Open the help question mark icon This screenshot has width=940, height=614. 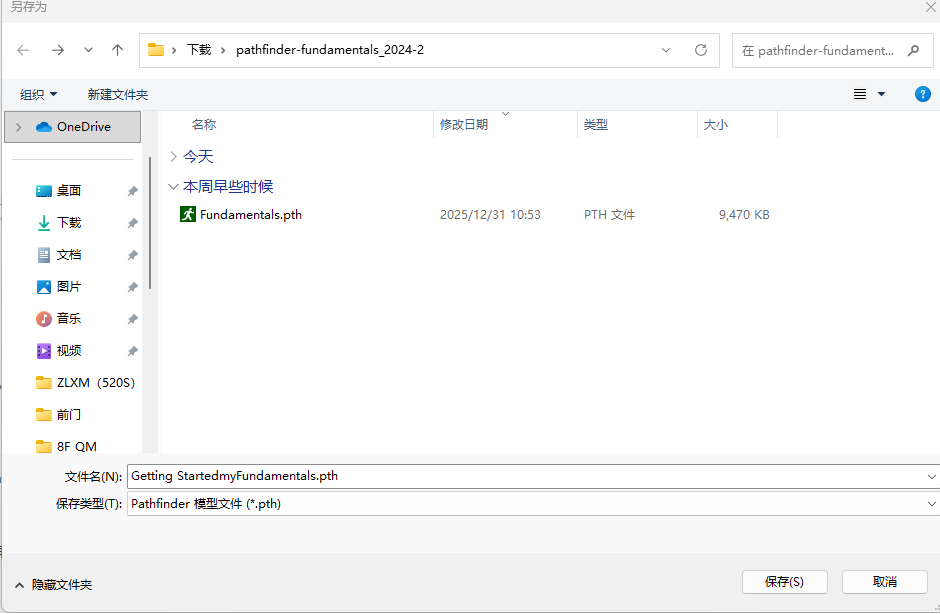923,94
